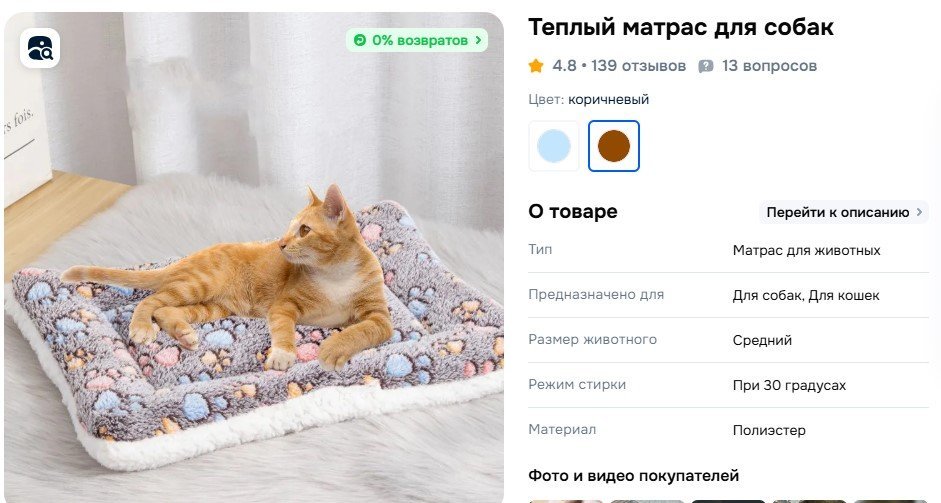This screenshot has height=503, width=941.
Task: Open the 139 отзывов reviews link
Action: (x=639, y=66)
